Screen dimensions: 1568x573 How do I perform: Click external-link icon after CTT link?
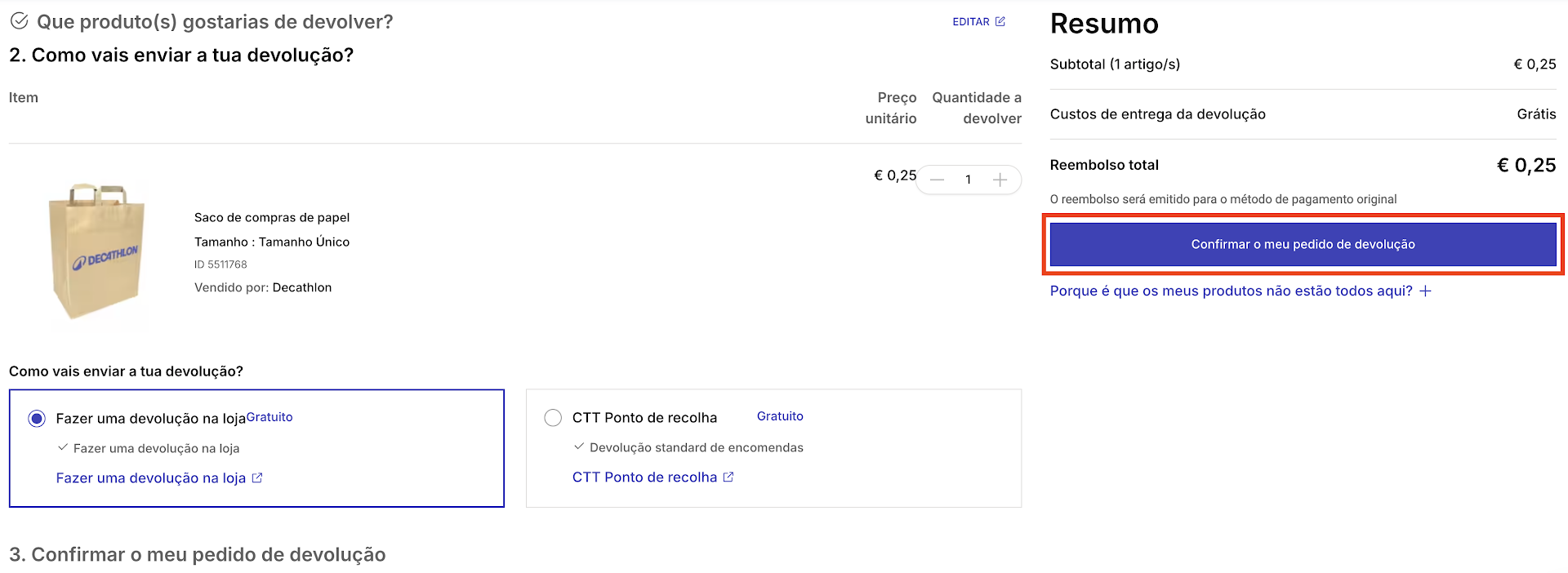(x=728, y=477)
